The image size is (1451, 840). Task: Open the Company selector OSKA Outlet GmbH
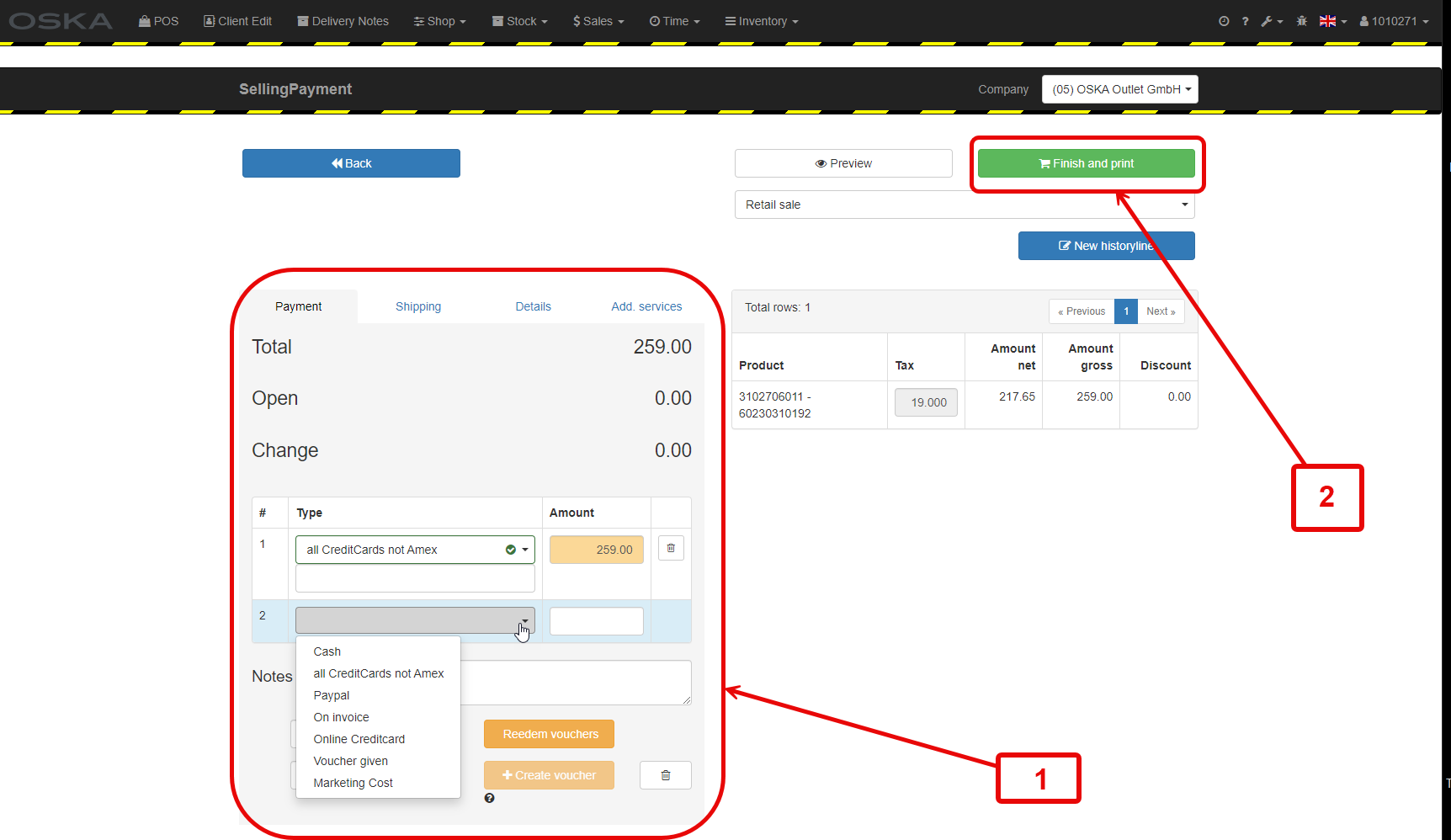click(x=1120, y=89)
